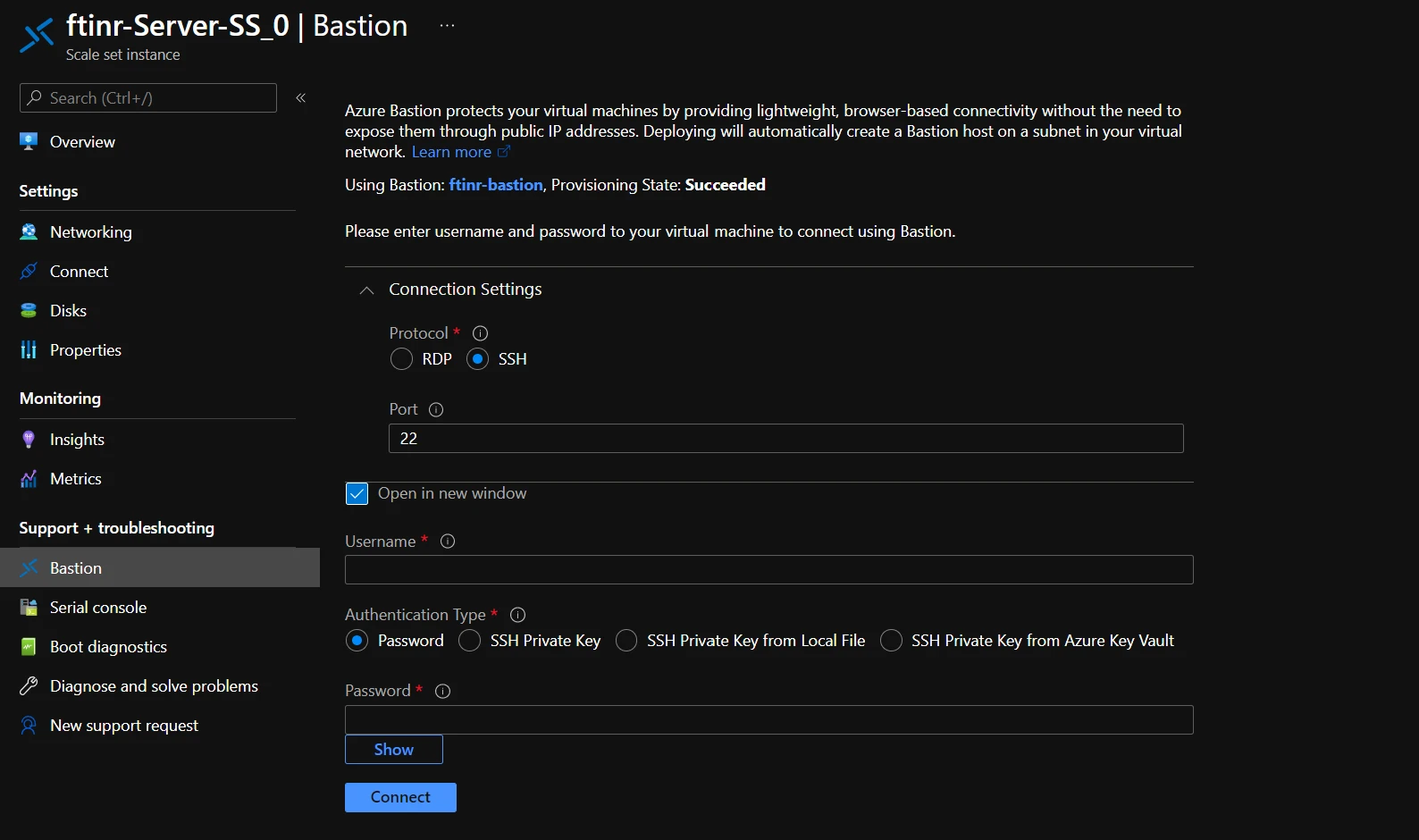The height and width of the screenshot is (840, 1419).
Task: Show info tooltip next to Authentication Type
Action: tap(517, 615)
